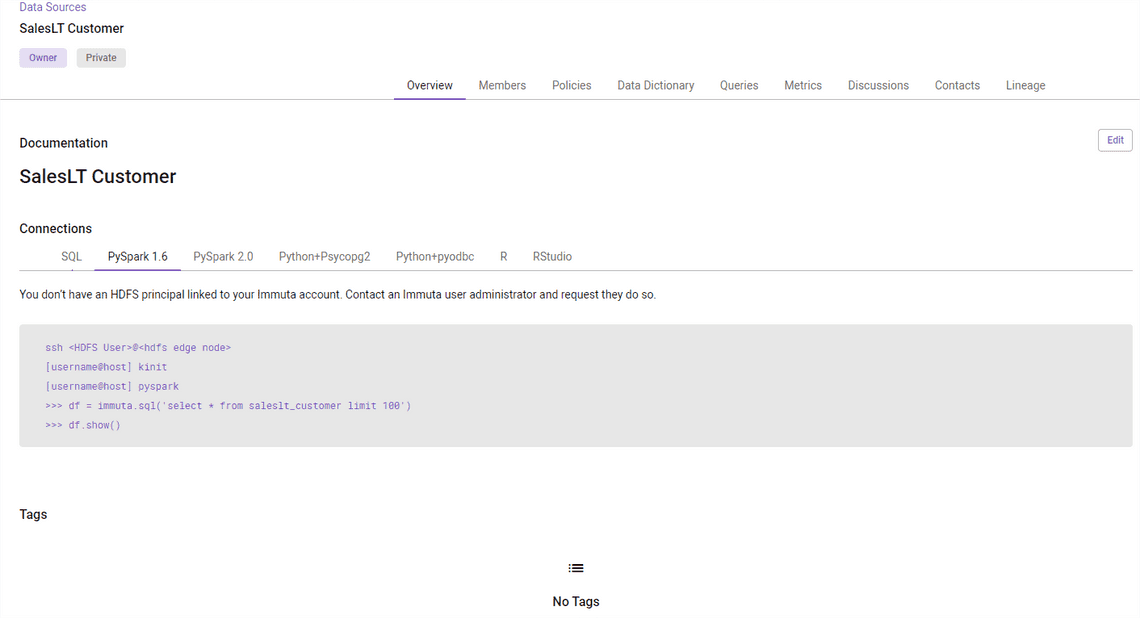
Task: Open the Members tab
Action: 502,86
